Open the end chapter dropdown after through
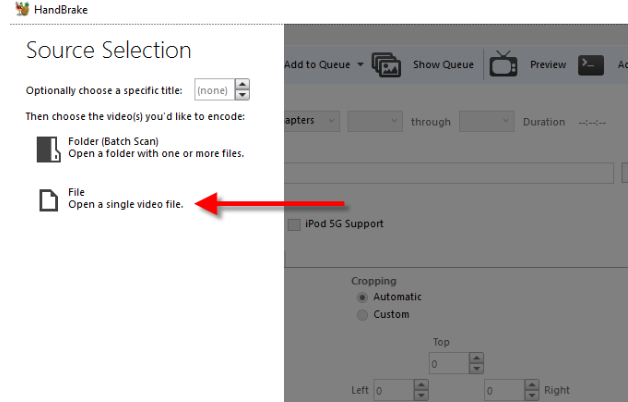Image resolution: width=628 pixels, height=402 pixels. 486,122
